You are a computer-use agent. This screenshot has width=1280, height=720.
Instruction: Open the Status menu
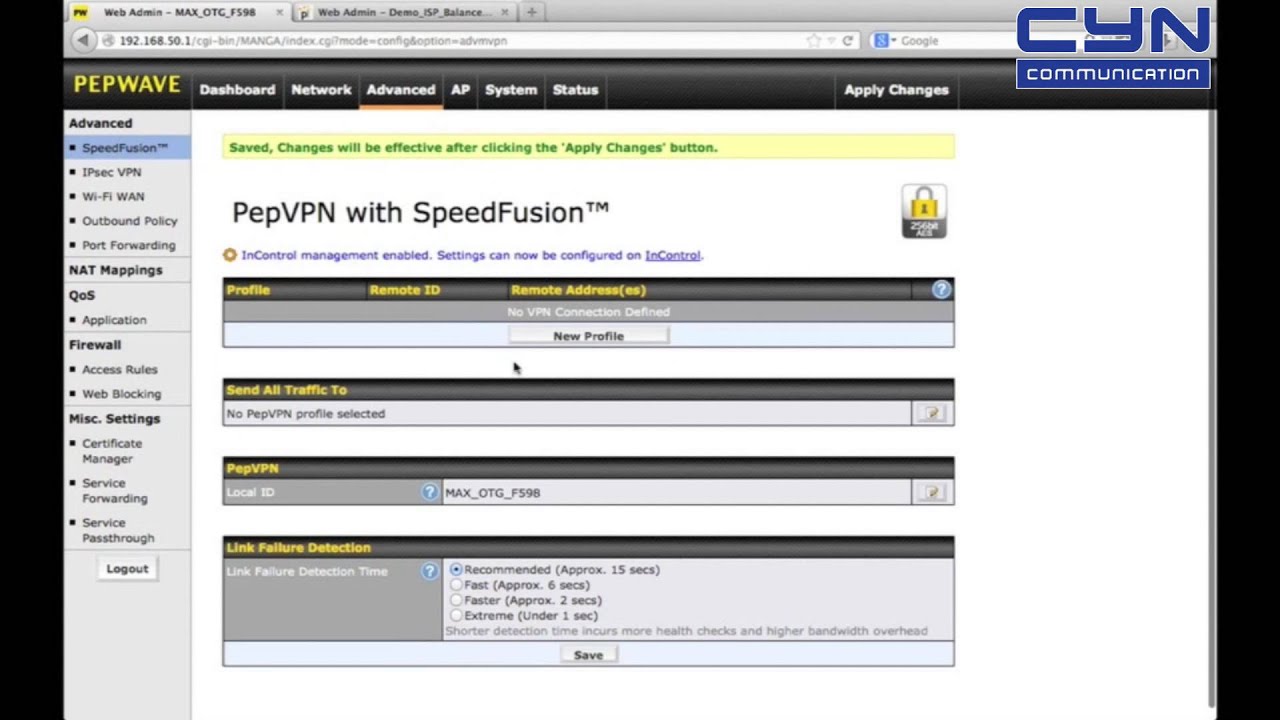[575, 90]
